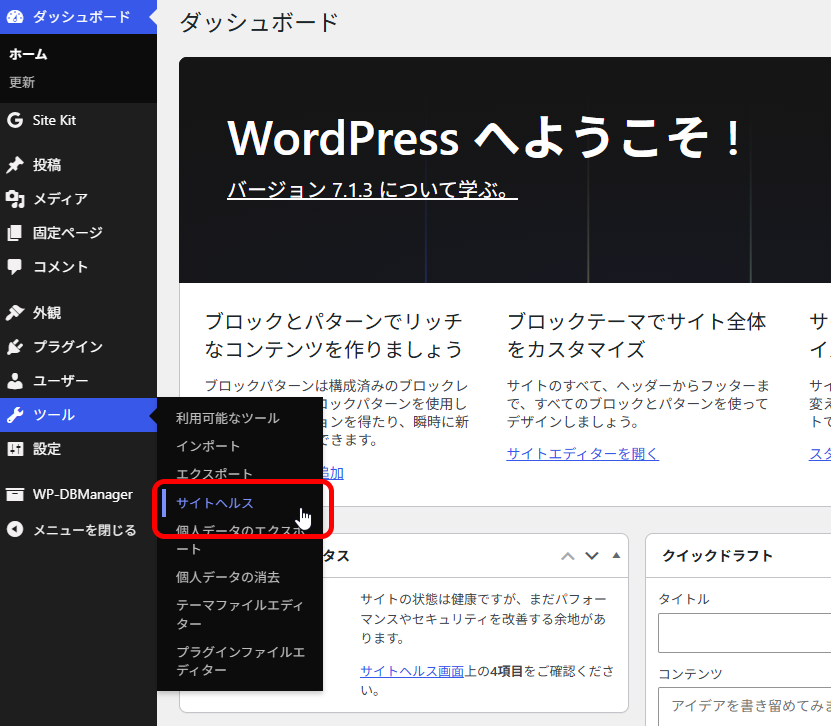Screen dimensions: 831x726
Task: Select 利用可能なツール in the flyout
Action: coord(227,418)
